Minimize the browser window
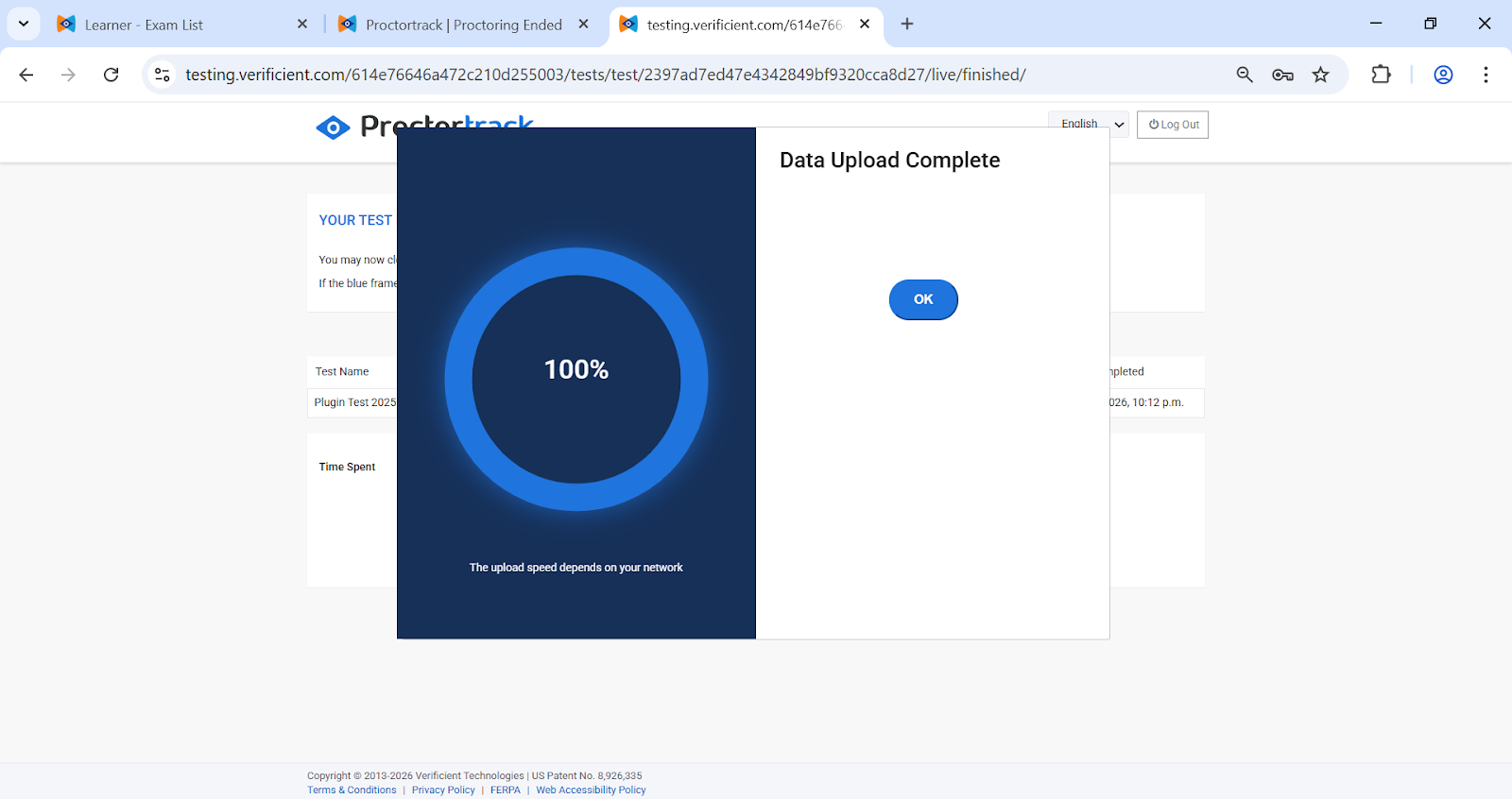This screenshot has height=799, width=1512. pos(1376,24)
